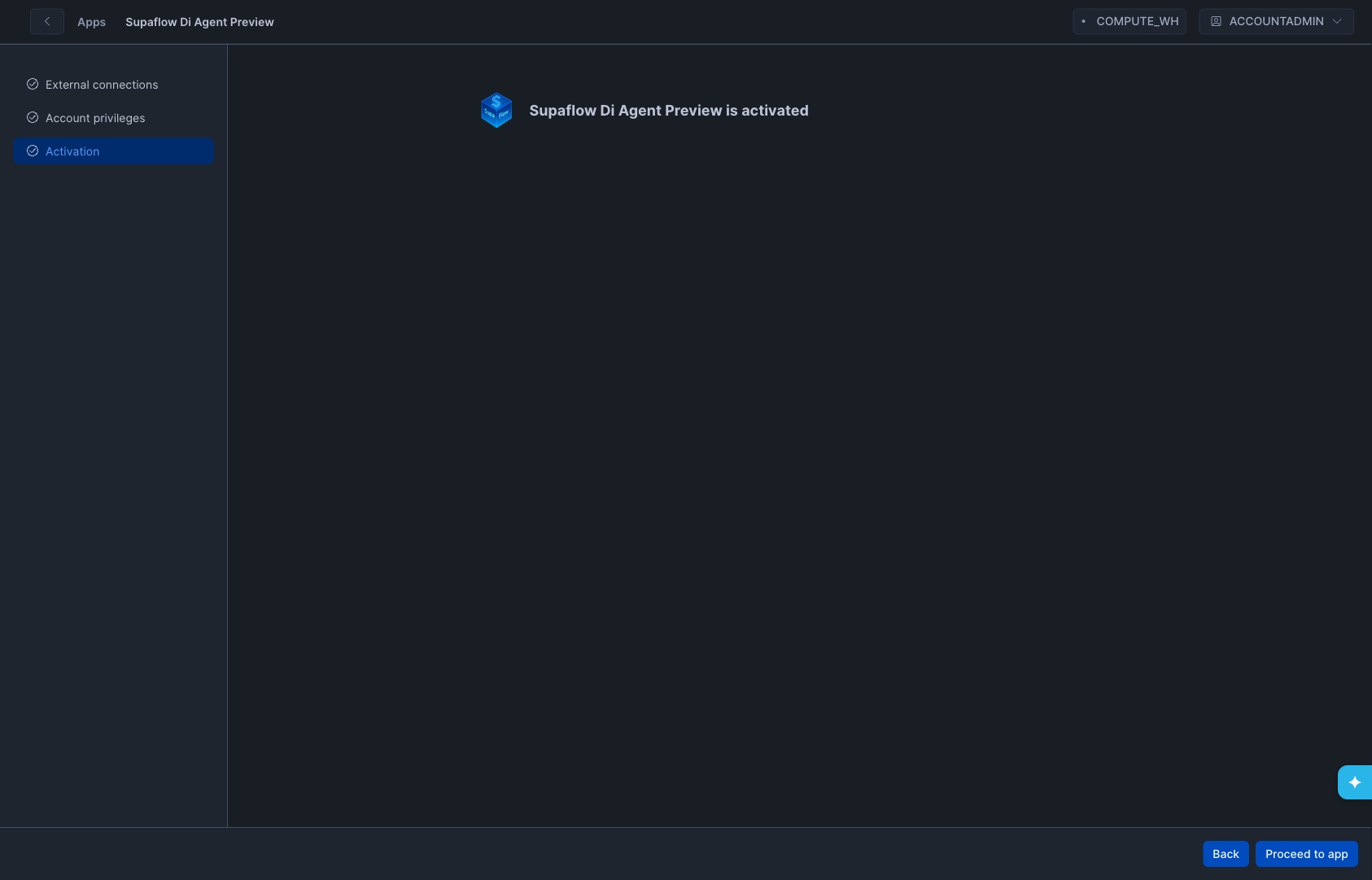This screenshot has height=880, width=1372.
Task: Open the sparkle AI assistant panel
Action: [1354, 782]
